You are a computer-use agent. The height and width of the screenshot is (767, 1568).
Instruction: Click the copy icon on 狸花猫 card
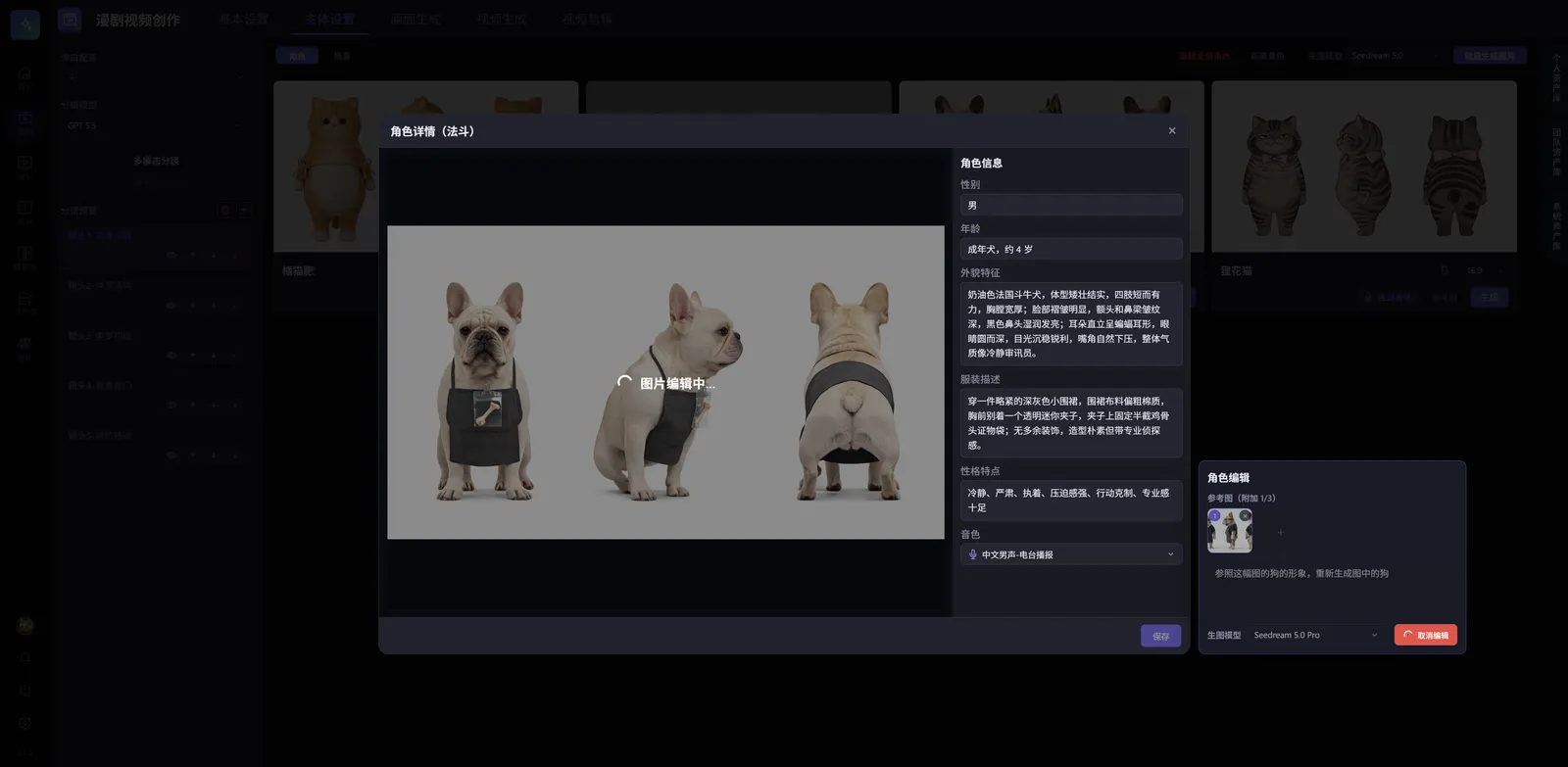click(1444, 270)
